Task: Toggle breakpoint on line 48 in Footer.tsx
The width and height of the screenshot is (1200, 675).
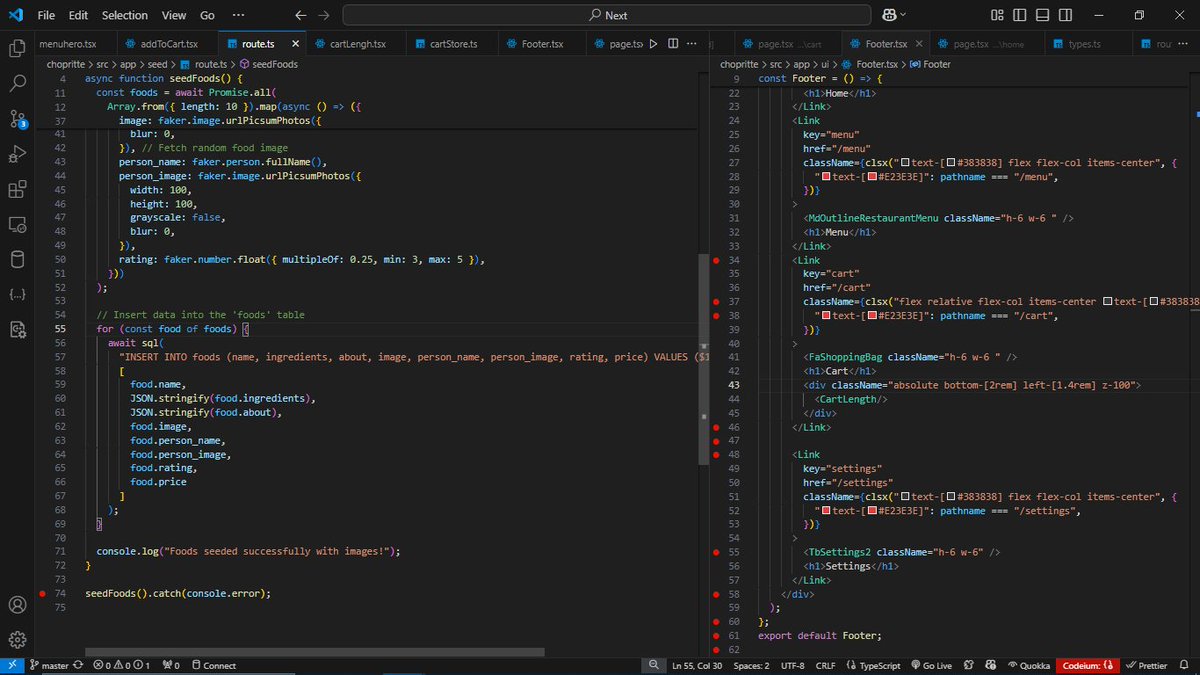Action: 716,454
